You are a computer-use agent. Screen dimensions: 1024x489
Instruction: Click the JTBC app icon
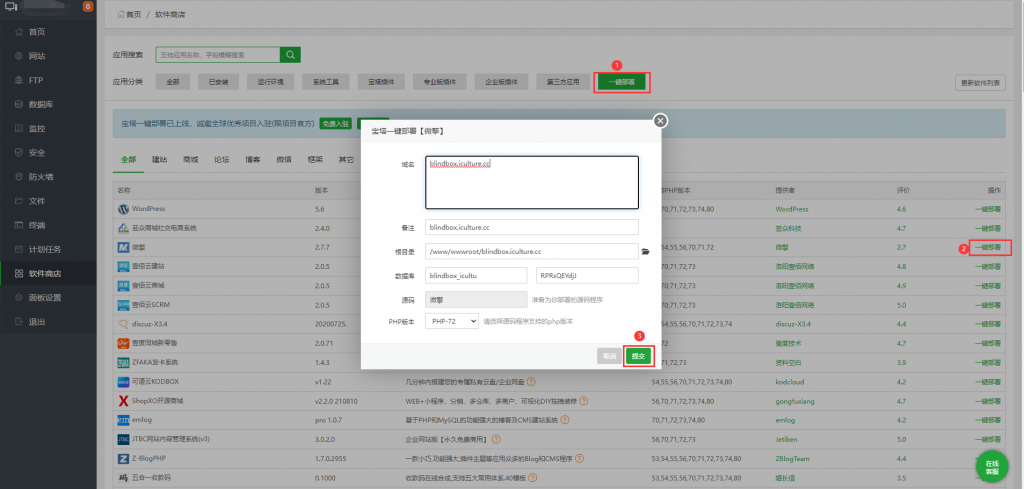(x=123, y=439)
